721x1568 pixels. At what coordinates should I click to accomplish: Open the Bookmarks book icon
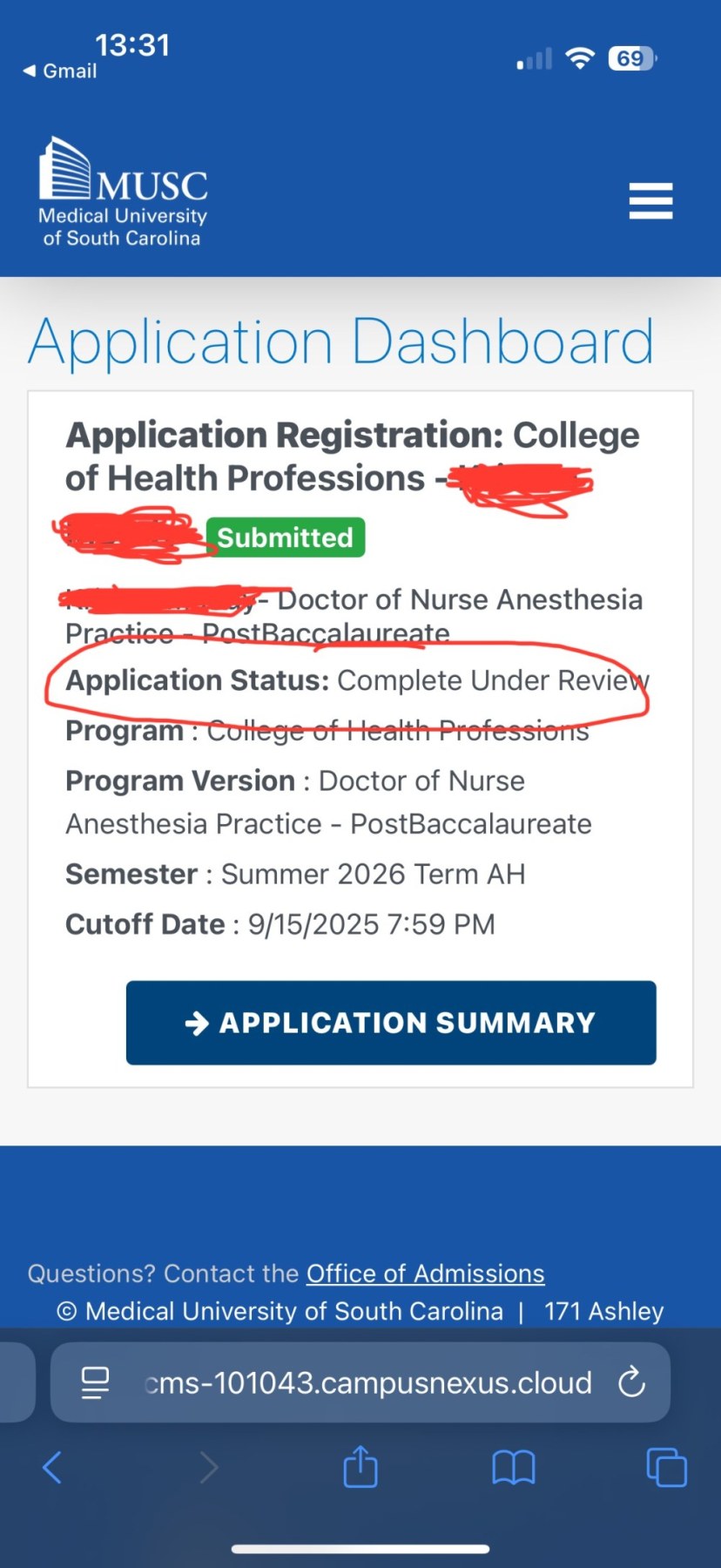pos(513,1468)
